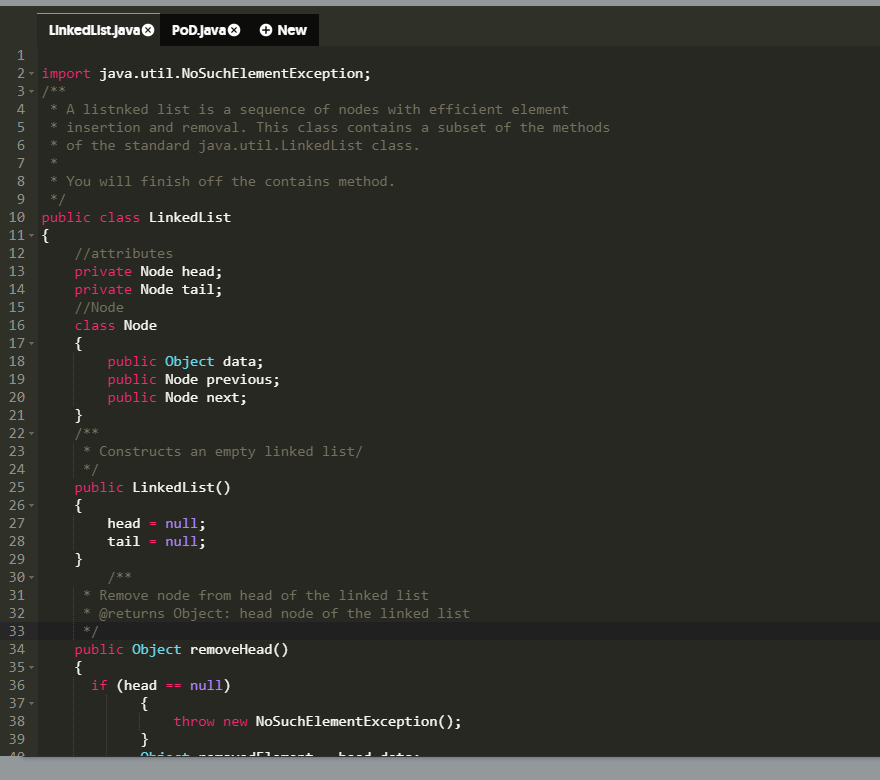Click on 'public class LinkedList' text
This screenshot has height=780, width=880.
tap(136, 218)
